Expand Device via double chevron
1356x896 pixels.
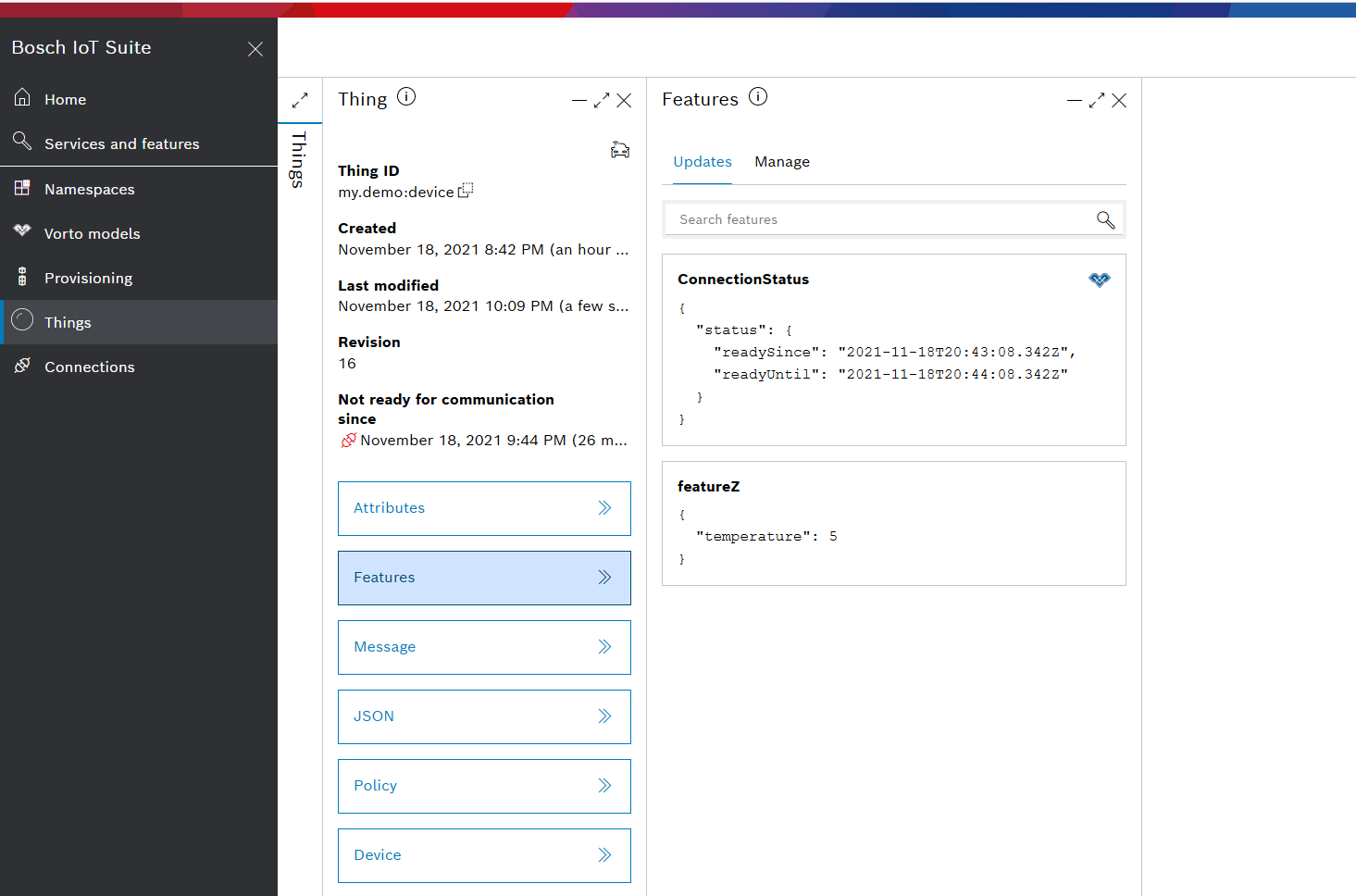pos(604,854)
